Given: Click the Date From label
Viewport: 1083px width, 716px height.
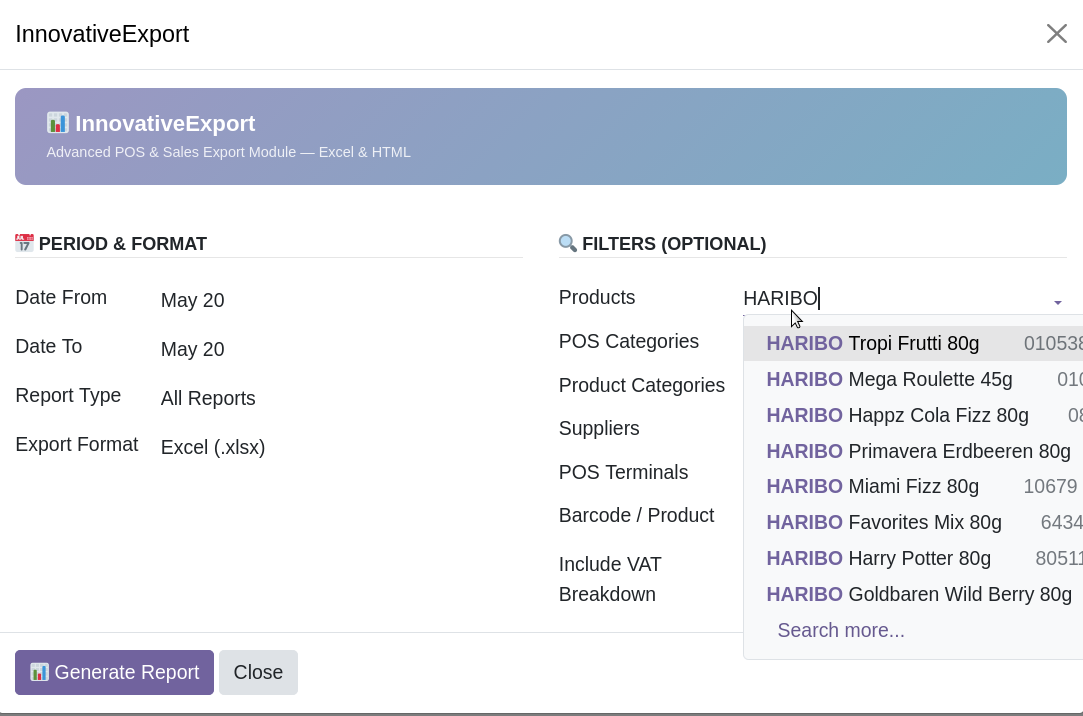Looking at the screenshot, I should [61, 297].
